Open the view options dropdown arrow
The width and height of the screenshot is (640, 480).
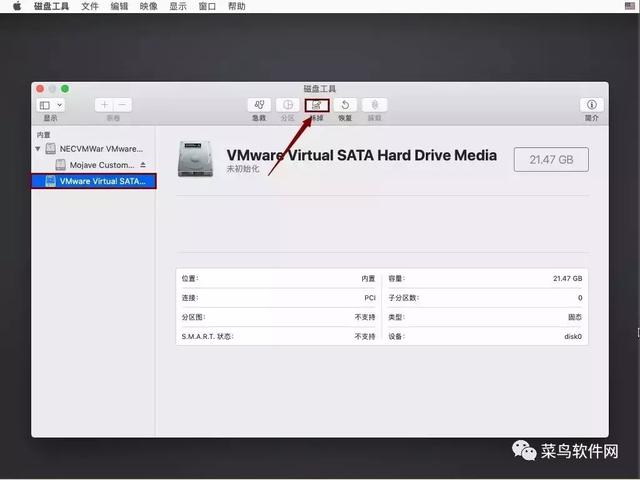(x=59, y=105)
